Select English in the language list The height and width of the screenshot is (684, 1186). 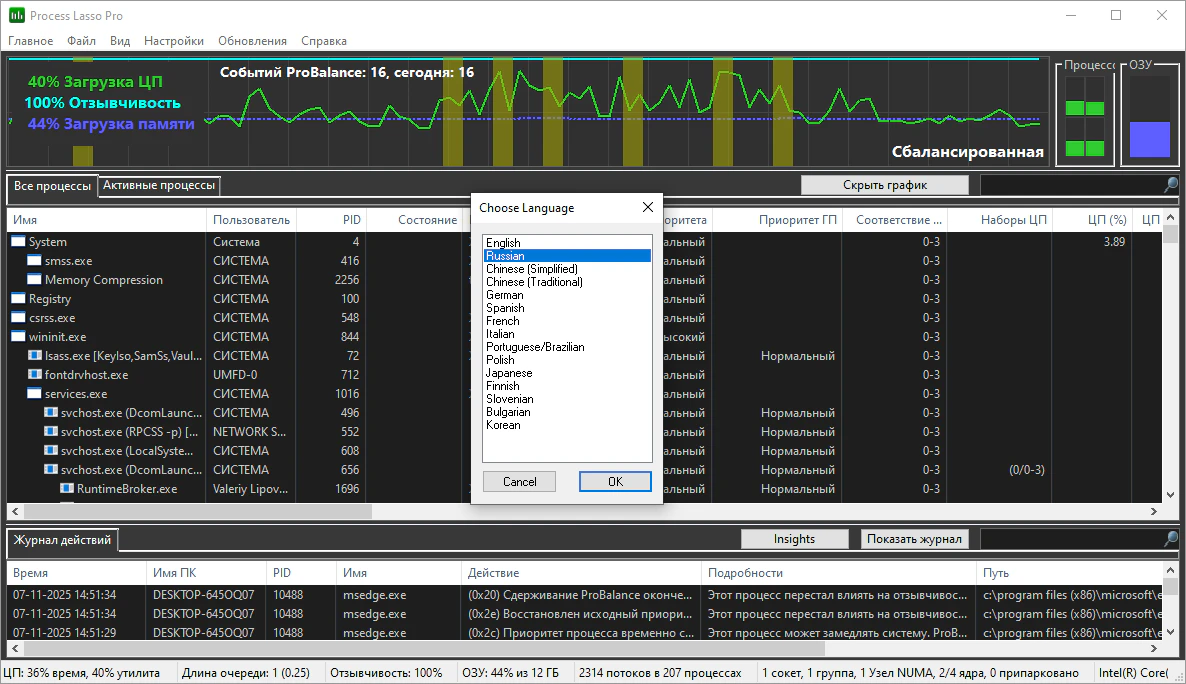click(503, 243)
